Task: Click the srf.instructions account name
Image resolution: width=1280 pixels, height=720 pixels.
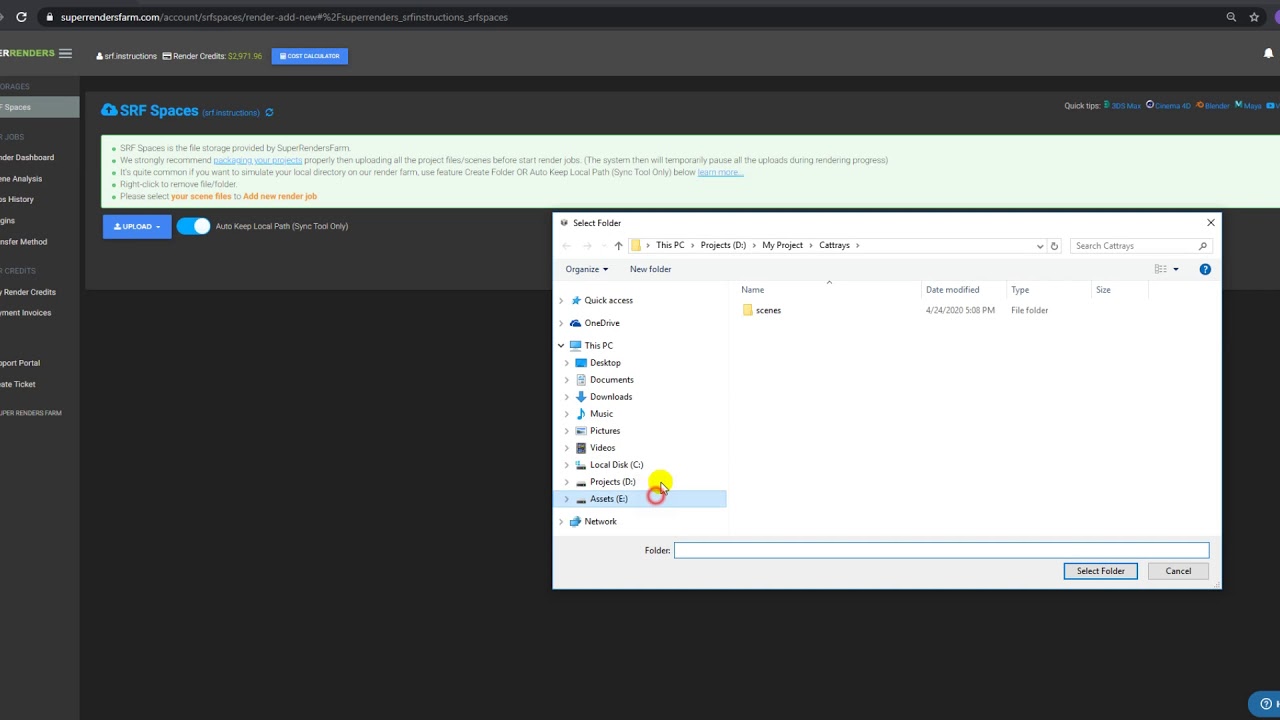Action: tap(127, 56)
